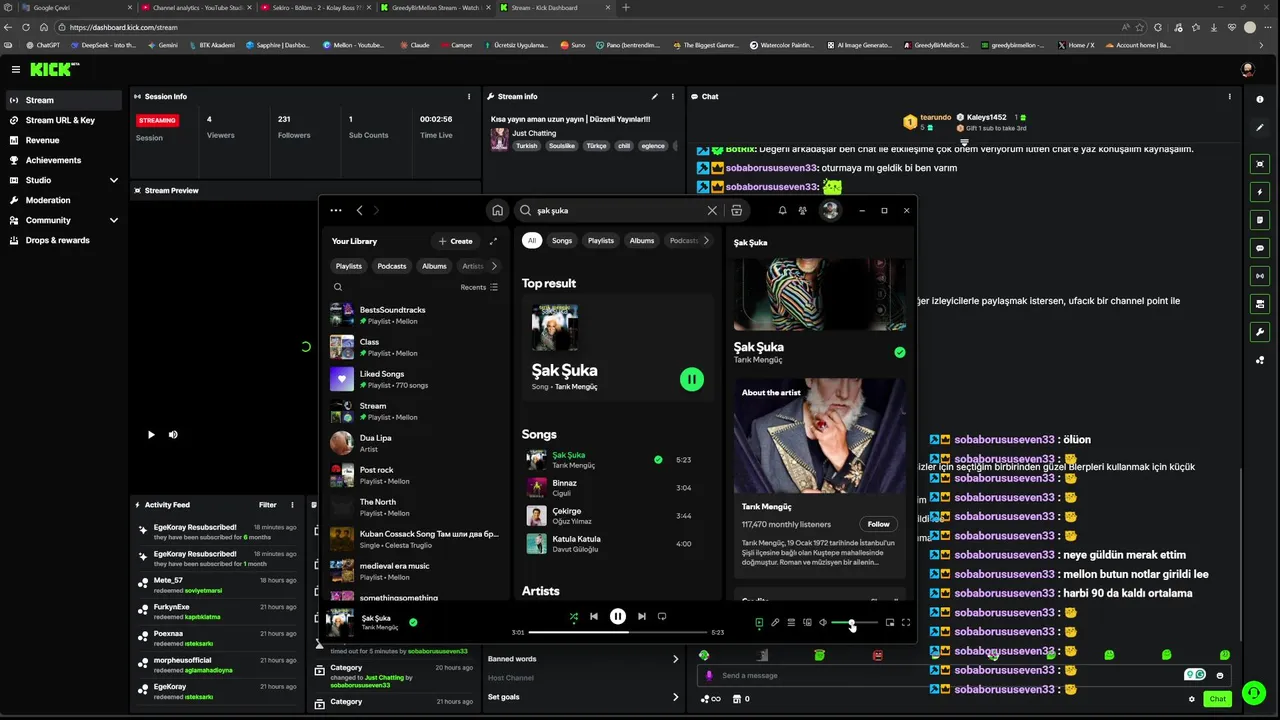Viewport: 1280px width, 720px height.
Task: Expand the Studio menu section
Action: pos(113,180)
